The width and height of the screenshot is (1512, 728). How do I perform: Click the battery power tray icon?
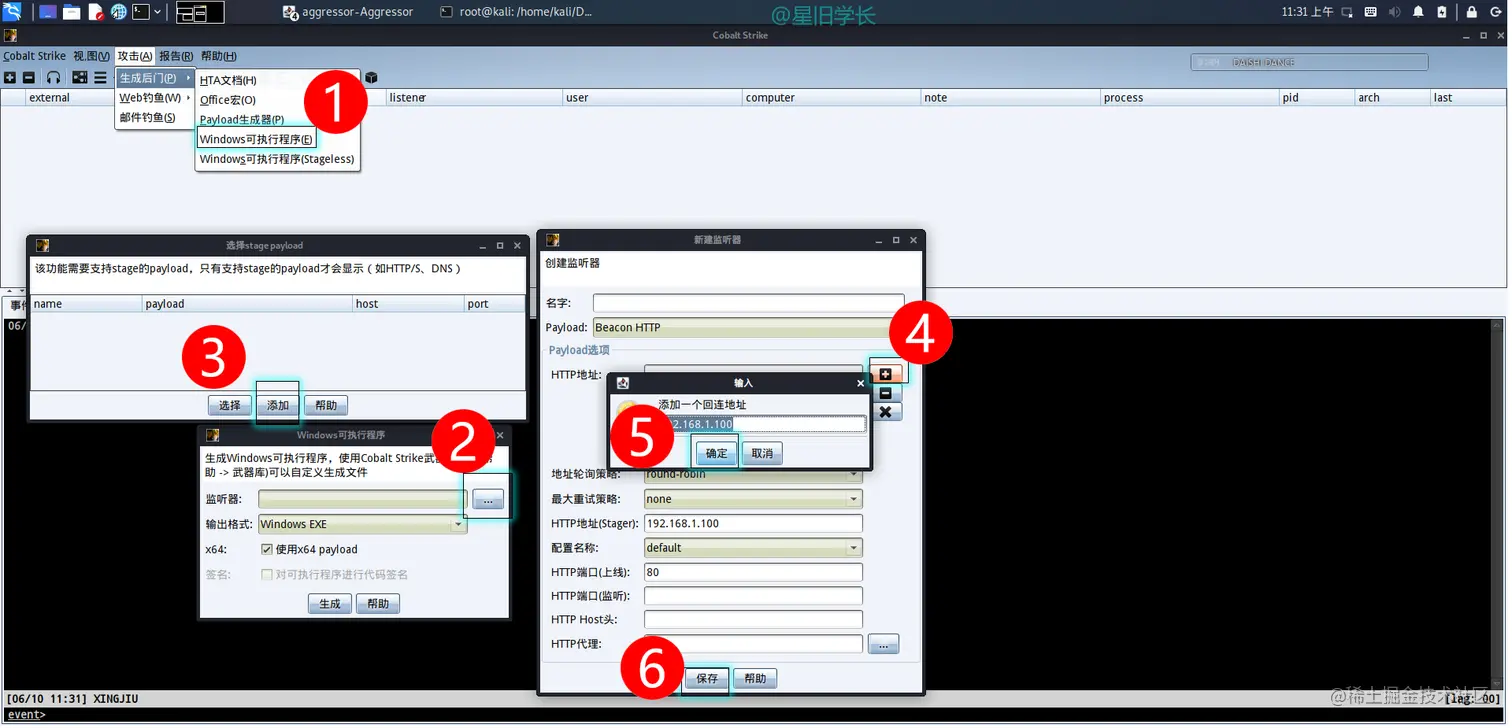click(x=1441, y=12)
